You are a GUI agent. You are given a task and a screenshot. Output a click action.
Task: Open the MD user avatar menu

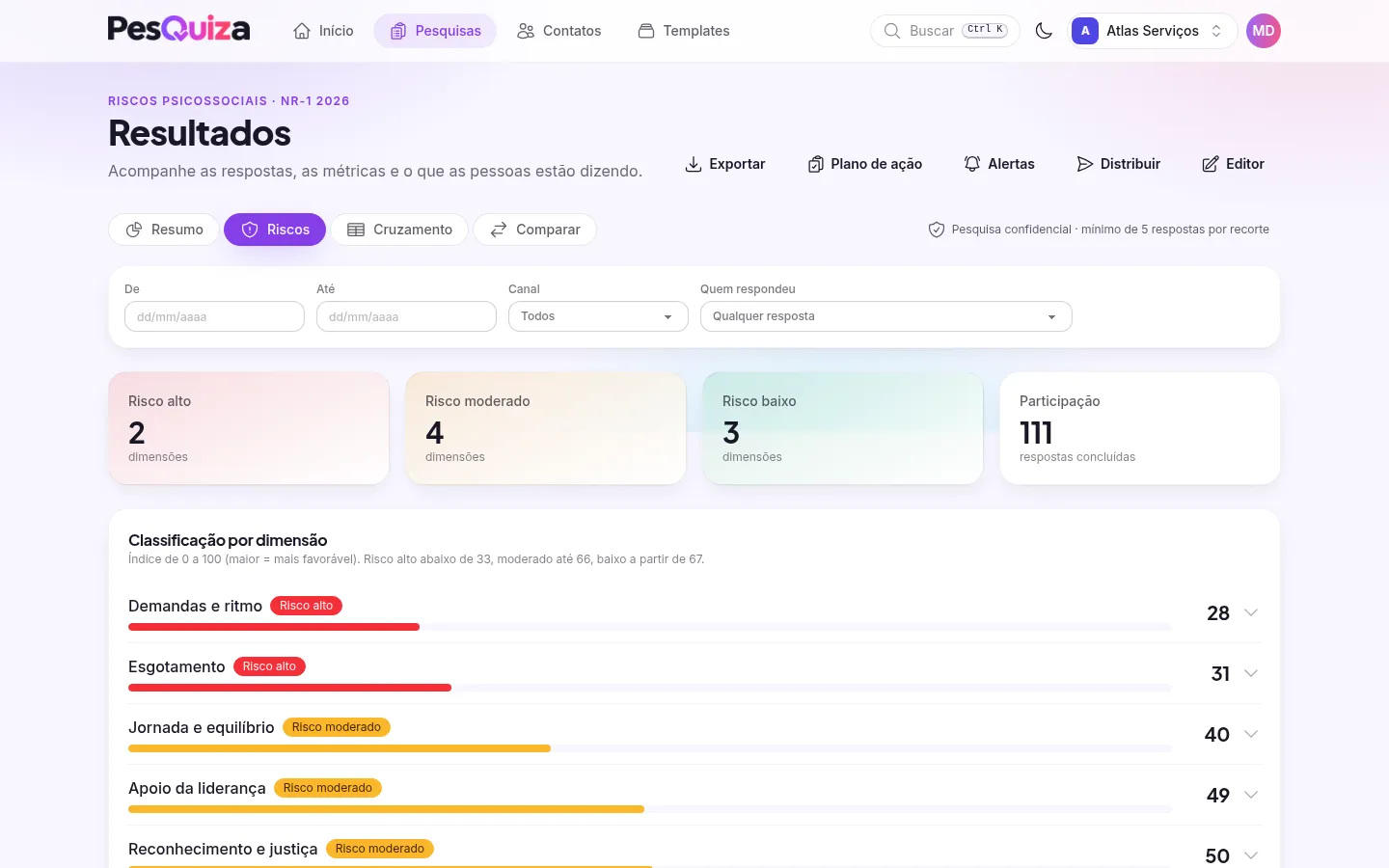point(1264,31)
